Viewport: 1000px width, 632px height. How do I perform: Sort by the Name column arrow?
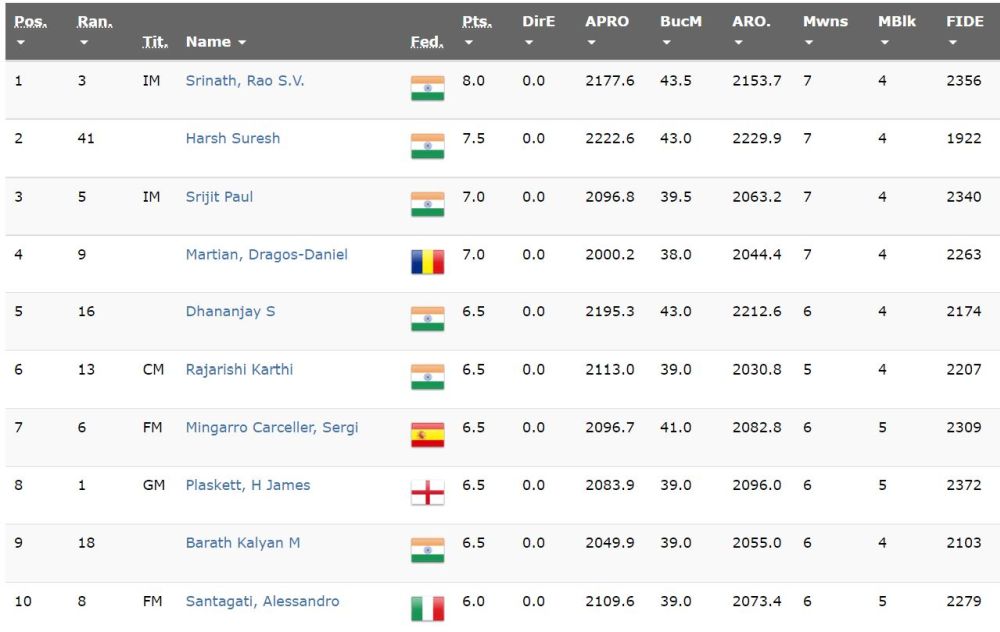(x=242, y=42)
